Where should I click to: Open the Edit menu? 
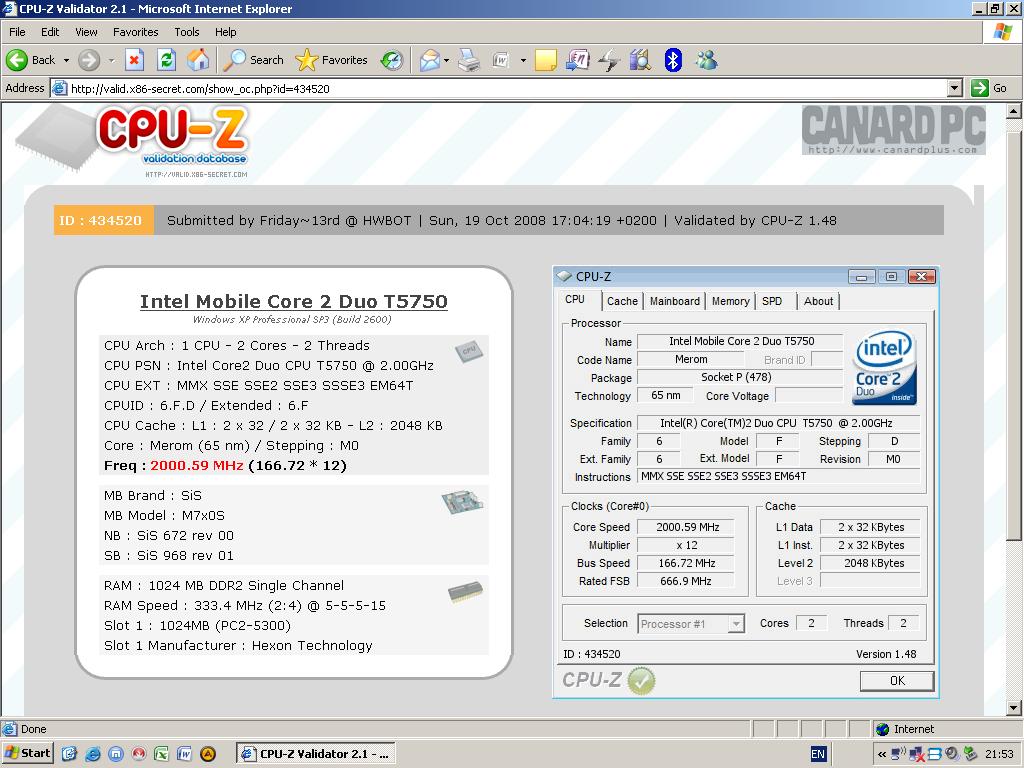click(x=50, y=32)
